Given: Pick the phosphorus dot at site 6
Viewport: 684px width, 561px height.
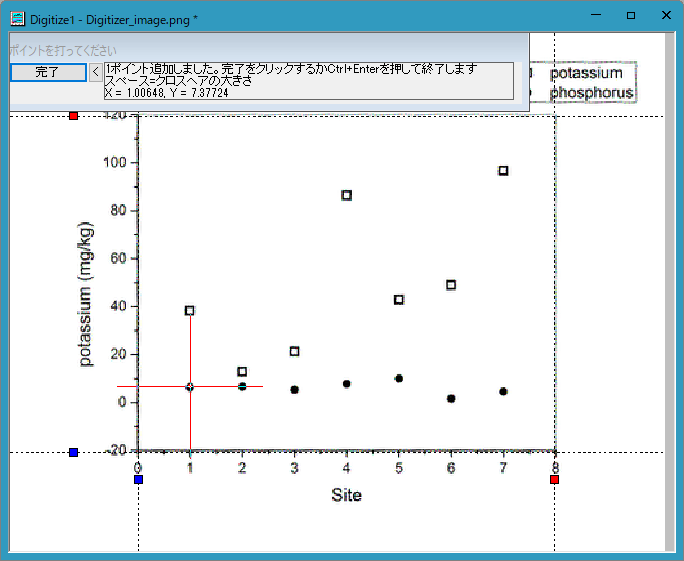Looking at the screenshot, I should coord(451,398).
